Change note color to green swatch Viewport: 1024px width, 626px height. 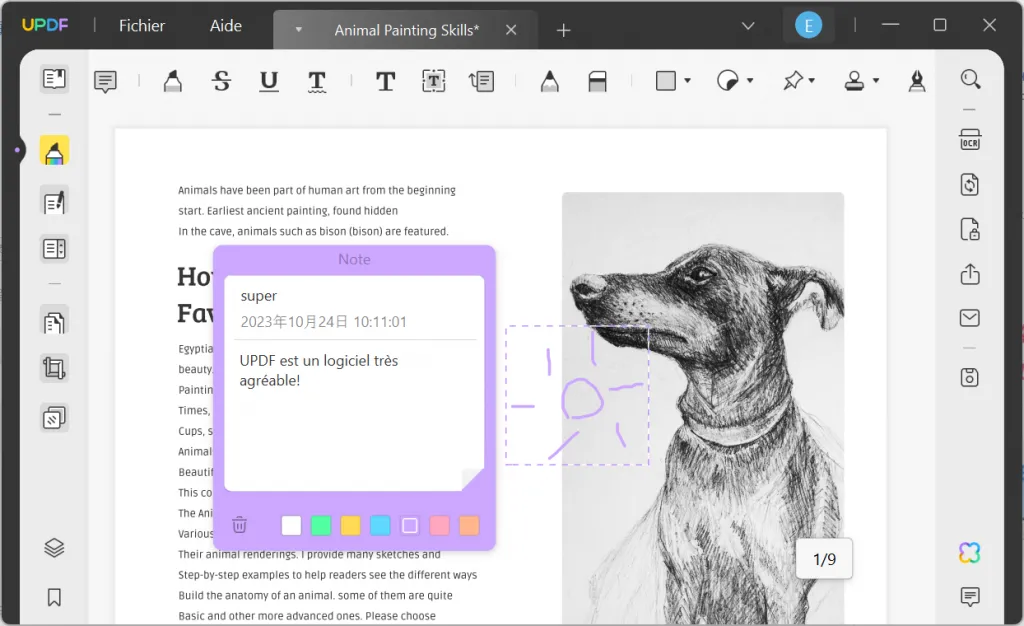[x=321, y=524]
